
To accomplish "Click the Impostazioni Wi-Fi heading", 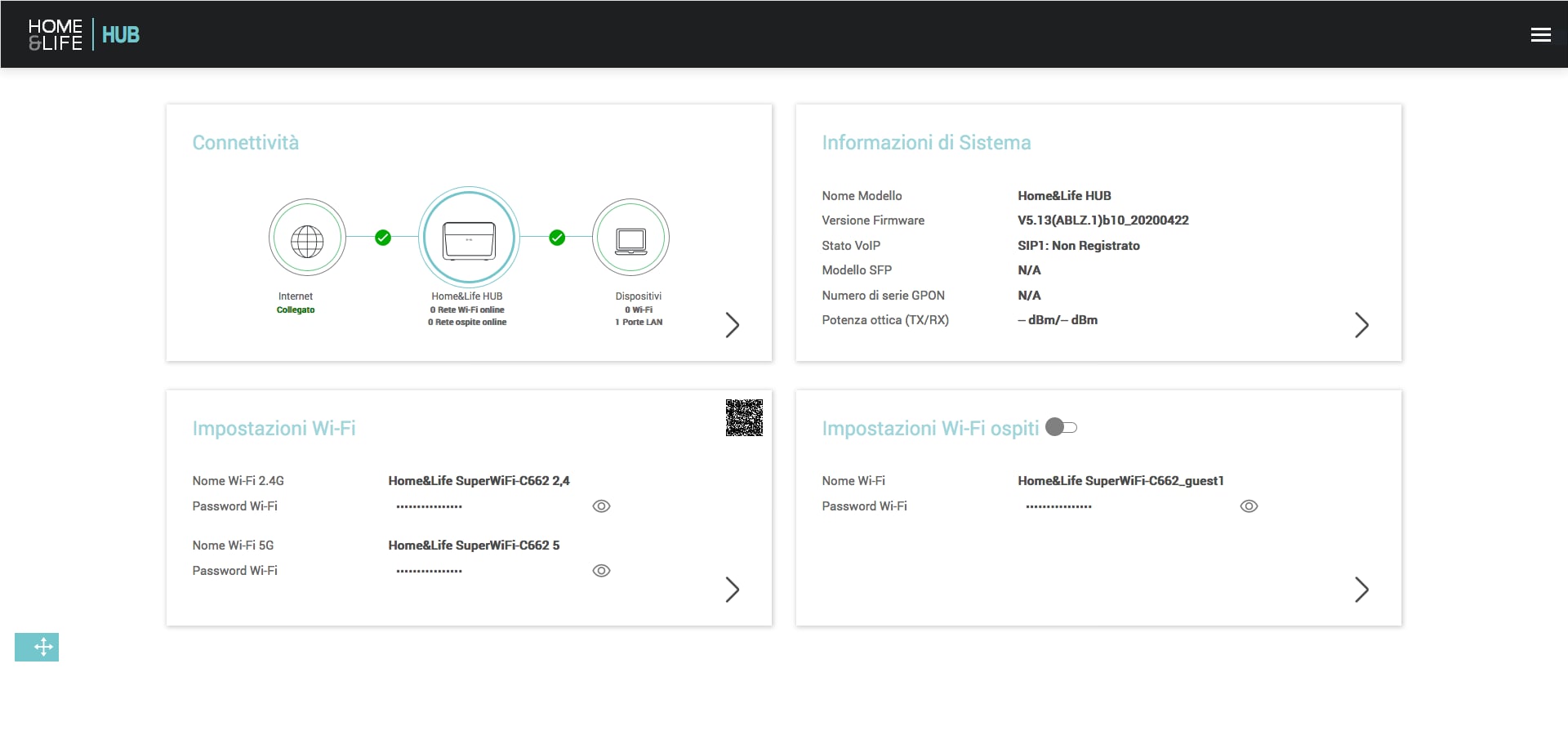I will click(274, 429).
